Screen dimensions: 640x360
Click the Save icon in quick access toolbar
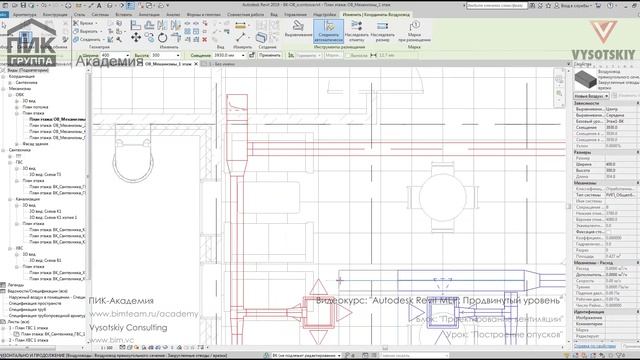[23, 5]
